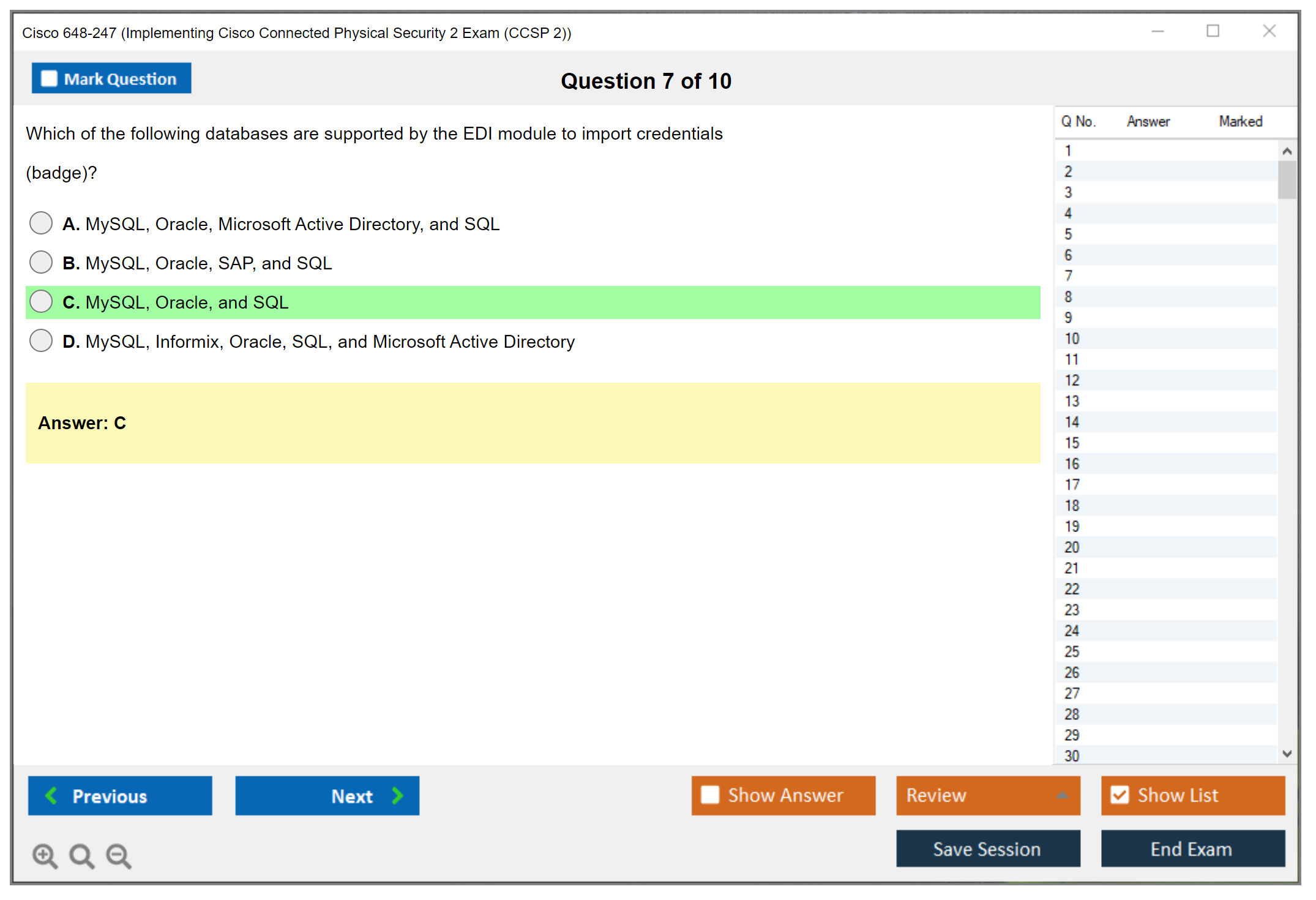The image size is (1316, 900).
Task: Pick option D radio button
Action: tap(41, 341)
